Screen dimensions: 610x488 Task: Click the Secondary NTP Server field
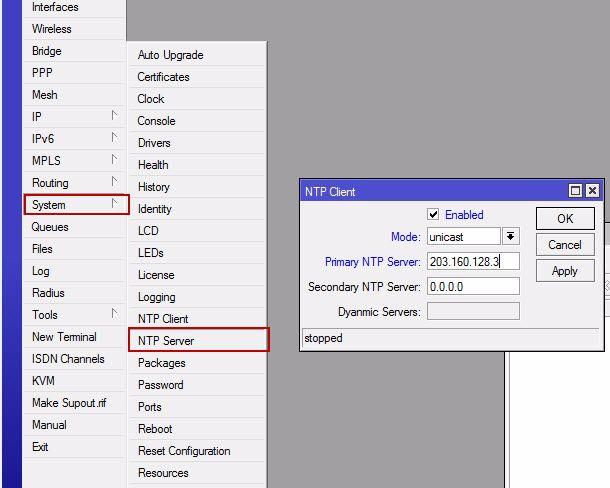[473, 287]
